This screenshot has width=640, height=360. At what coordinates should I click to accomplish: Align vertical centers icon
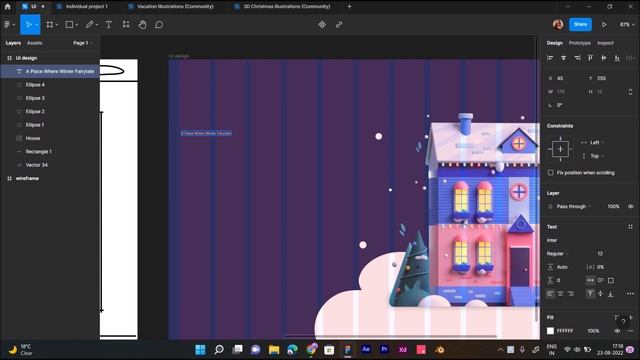(x=604, y=58)
